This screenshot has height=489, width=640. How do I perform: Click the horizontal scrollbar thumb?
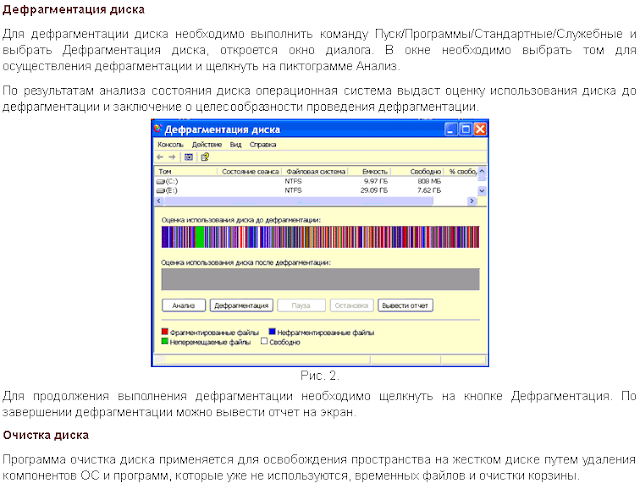pos(298,201)
